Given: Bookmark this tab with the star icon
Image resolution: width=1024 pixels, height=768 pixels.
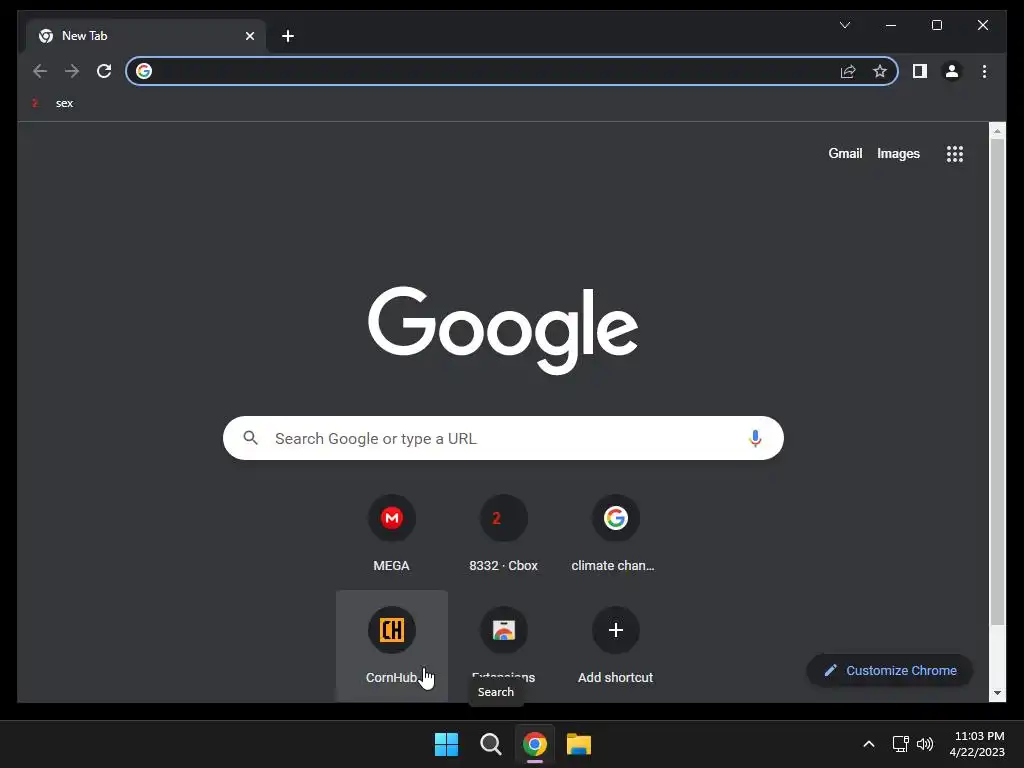Looking at the screenshot, I should coord(880,71).
